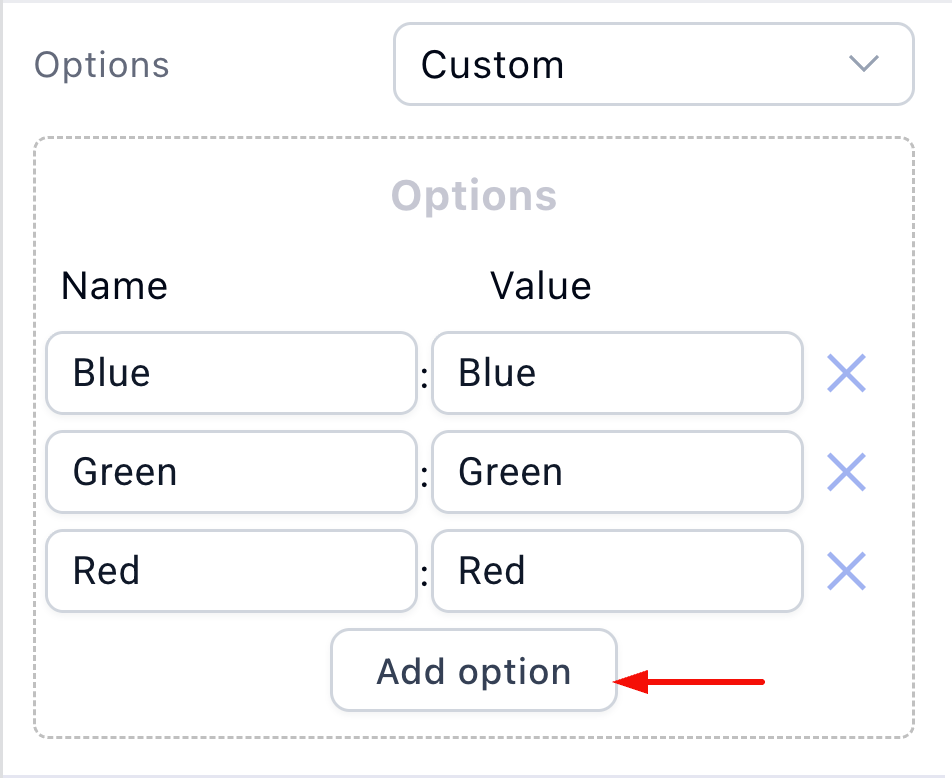Click the colon separator in the Red row
Viewport: 952px width, 778px height.
[424, 576]
